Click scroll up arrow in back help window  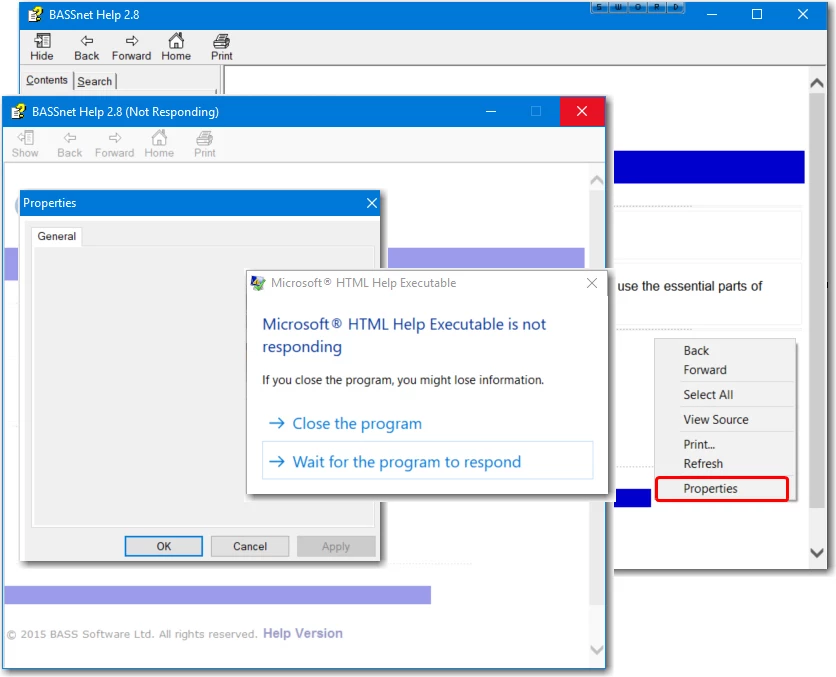[x=817, y=83]
